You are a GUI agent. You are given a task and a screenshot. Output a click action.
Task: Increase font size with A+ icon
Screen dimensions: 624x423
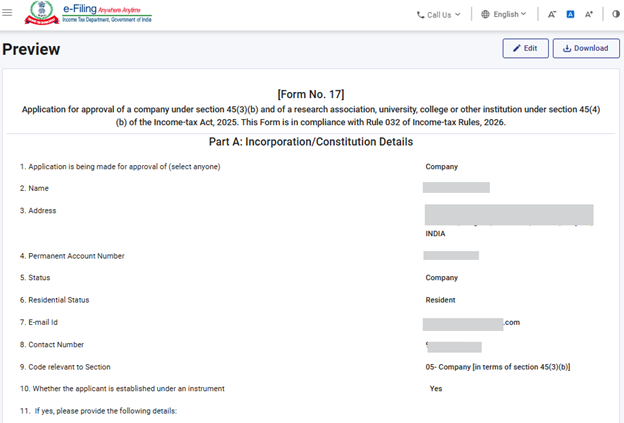pos(589,15)
